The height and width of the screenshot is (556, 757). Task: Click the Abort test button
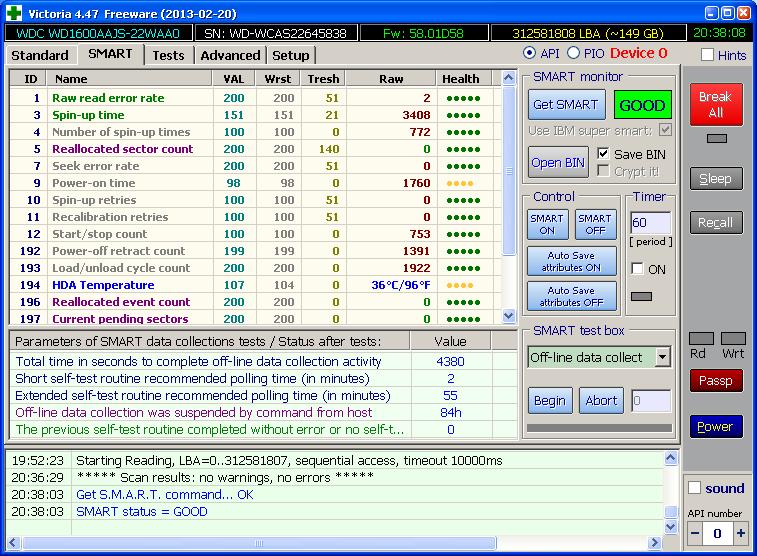click(x=601, y=401)
